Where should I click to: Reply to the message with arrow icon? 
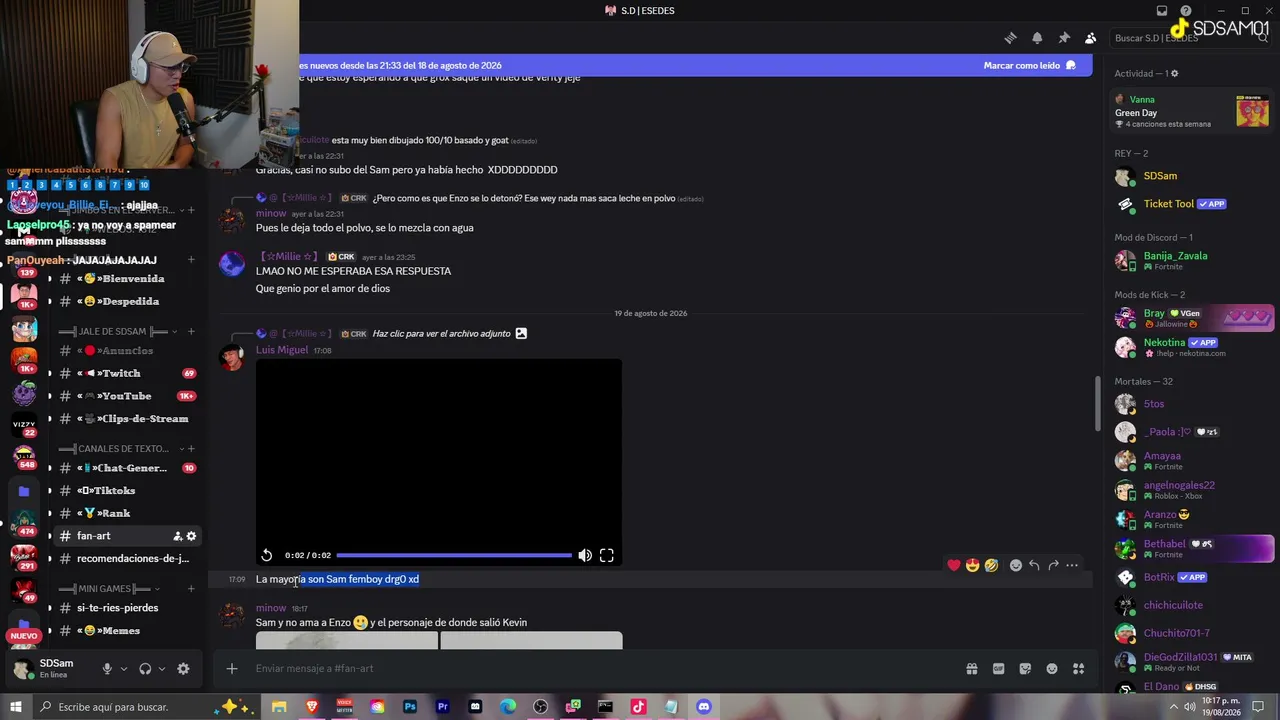point(1035,565)
